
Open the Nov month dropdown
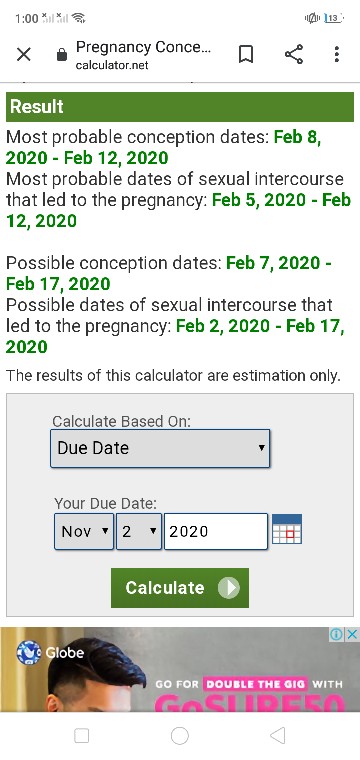tap(84, 532)
